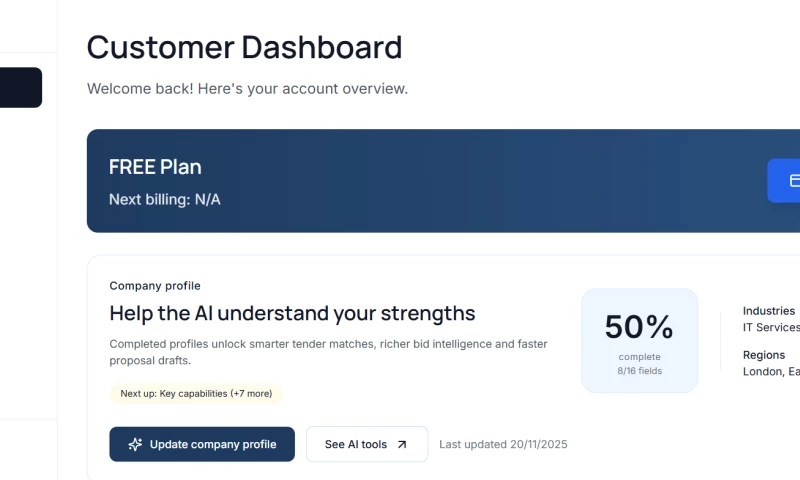Select the highlighted dark sidebar menu item
Image resolution: width=800 pixels, height=480 pixels.
tap(21, 87)
